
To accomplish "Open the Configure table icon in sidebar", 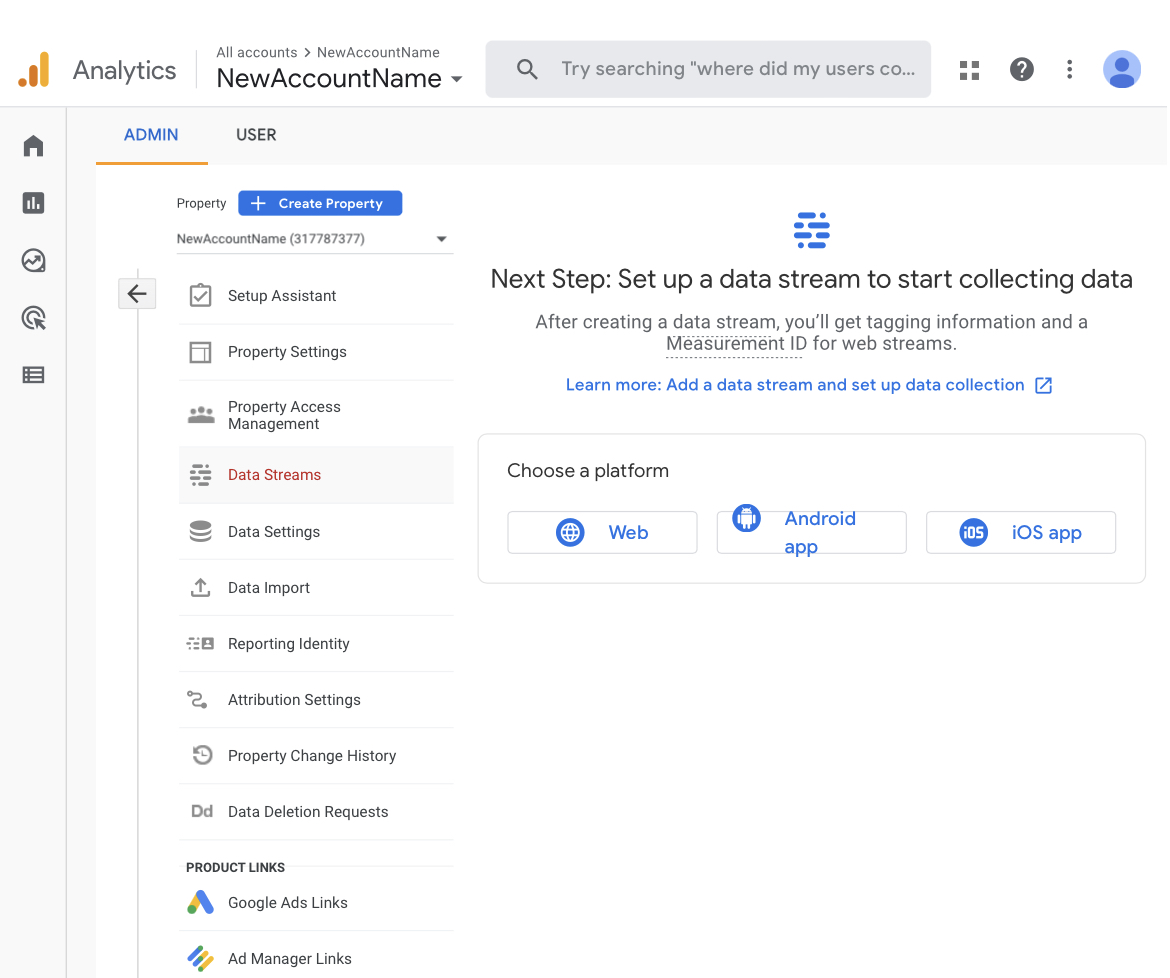I will [33, 375].
